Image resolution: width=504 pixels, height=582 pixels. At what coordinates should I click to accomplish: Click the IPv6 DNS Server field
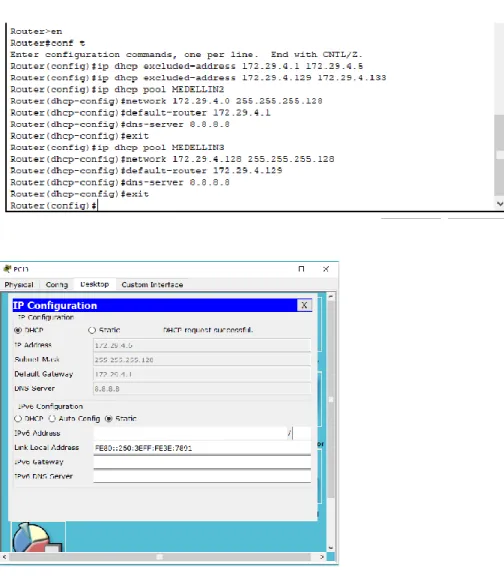point(202,476)
